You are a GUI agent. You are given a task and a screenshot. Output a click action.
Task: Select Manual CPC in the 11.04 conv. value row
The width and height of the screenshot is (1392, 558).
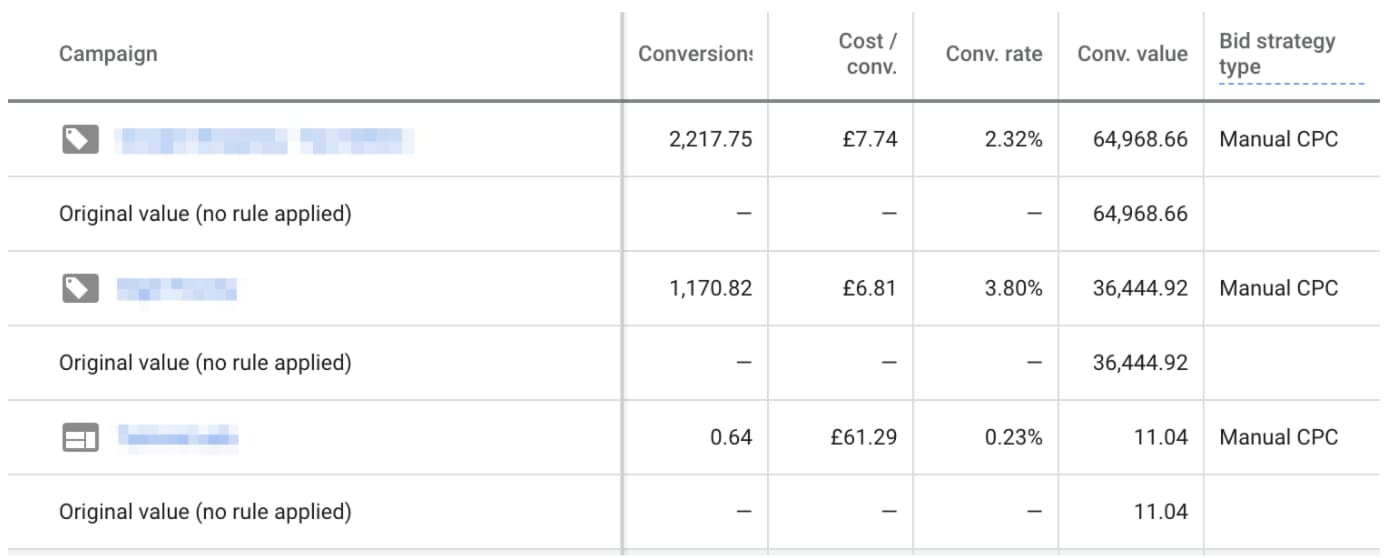[1278, 438]
